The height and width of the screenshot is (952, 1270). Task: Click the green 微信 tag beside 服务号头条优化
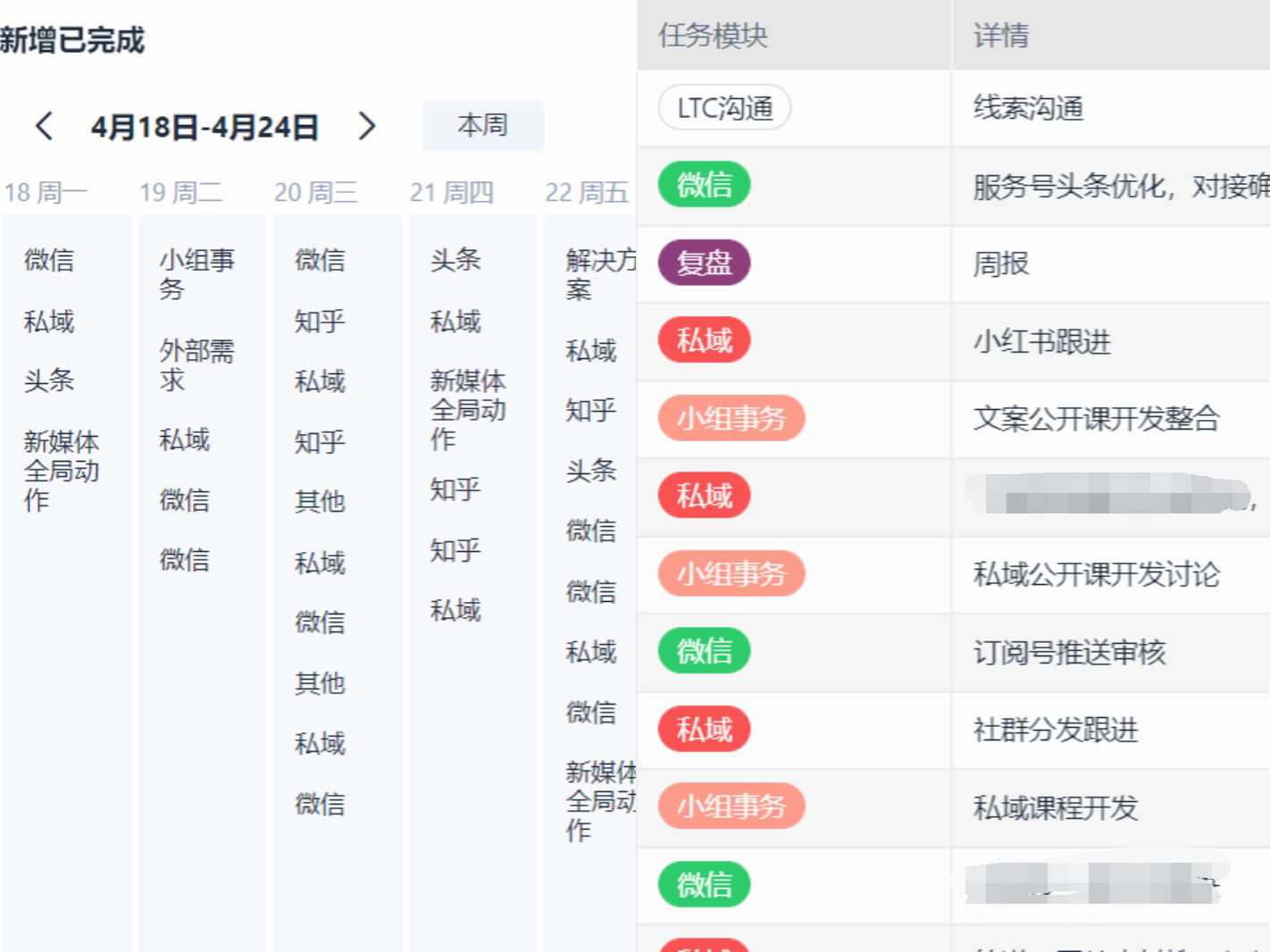(704, 185)
